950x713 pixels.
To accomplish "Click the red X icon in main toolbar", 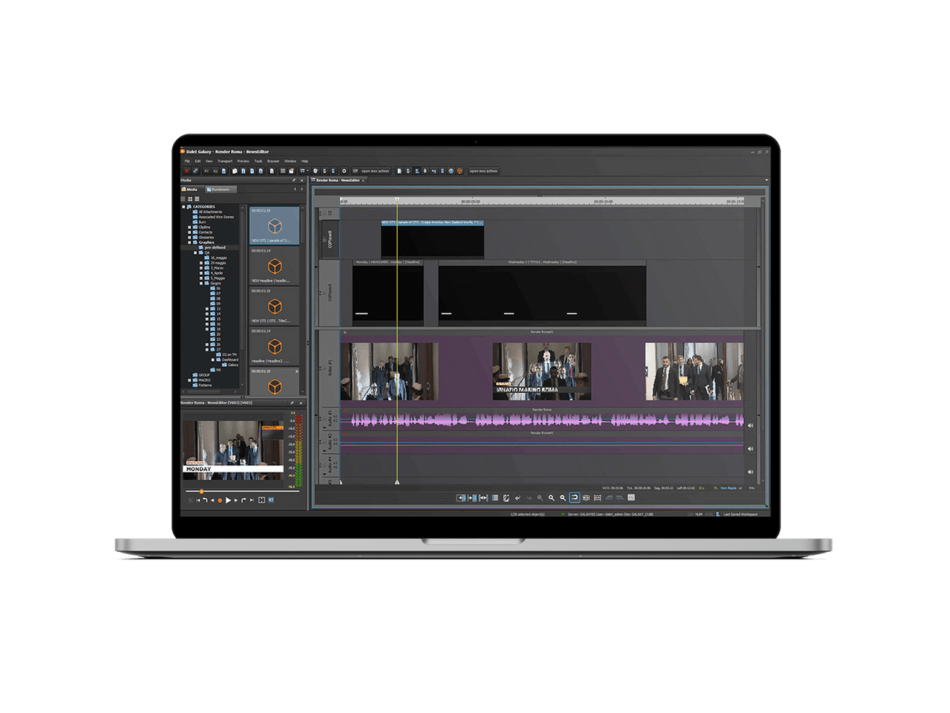I will coord(186,171).
